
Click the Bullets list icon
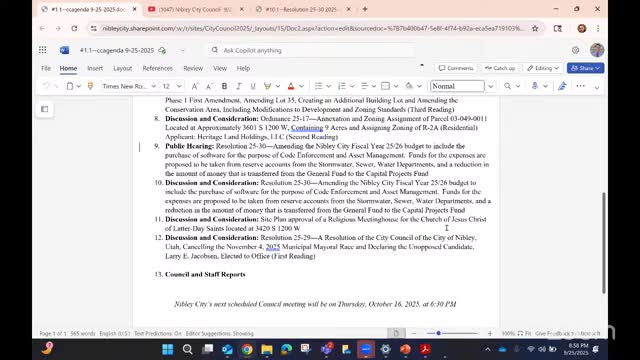coord(318,86)
